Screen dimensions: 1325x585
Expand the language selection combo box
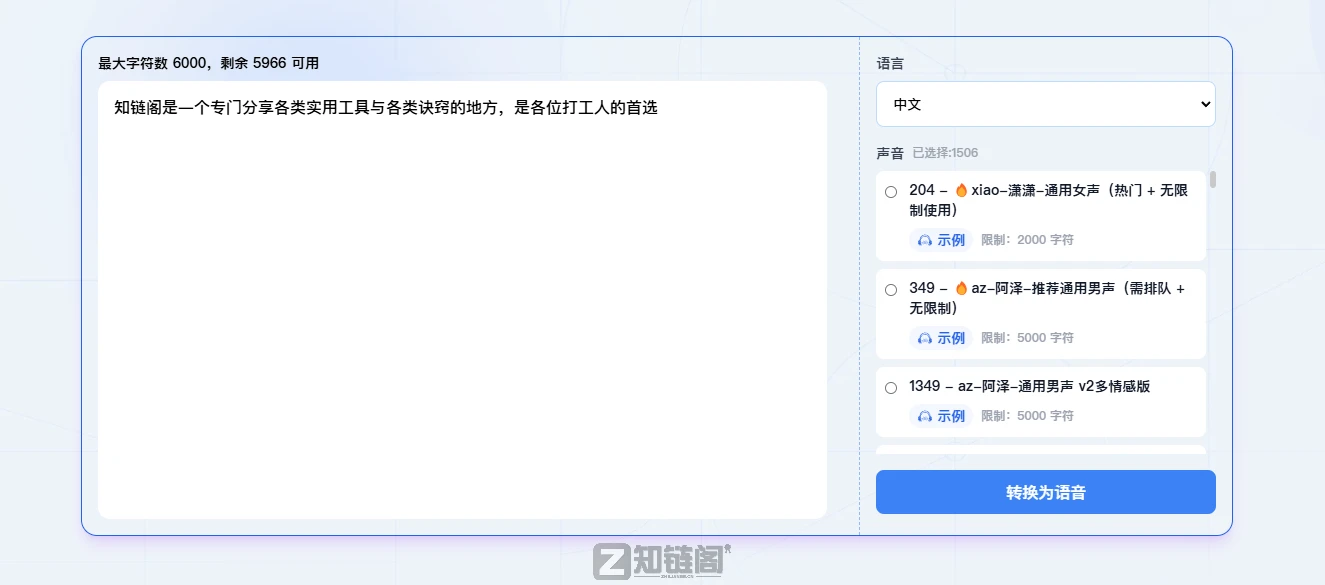pyautogui.click(x=1044, y=103)
